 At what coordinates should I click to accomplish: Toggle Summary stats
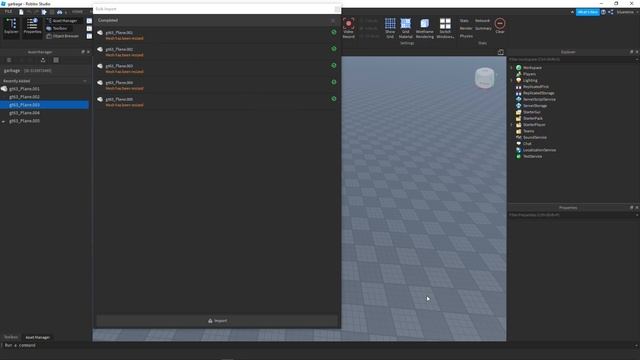(x=483, y=28)
